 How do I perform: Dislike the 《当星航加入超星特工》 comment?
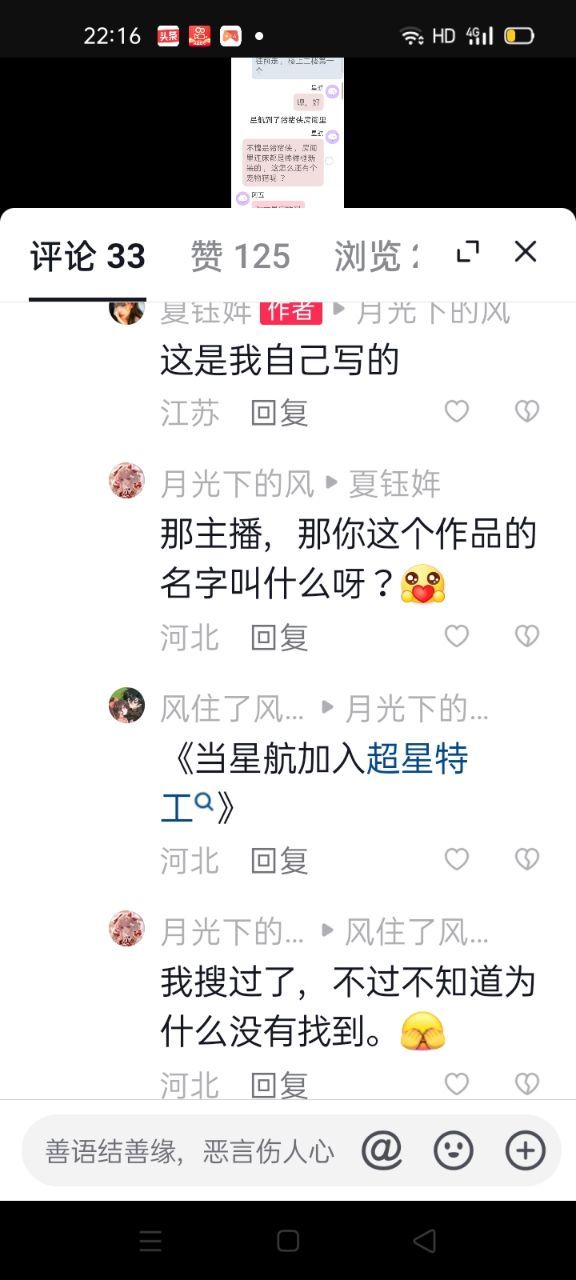[526, 859]
